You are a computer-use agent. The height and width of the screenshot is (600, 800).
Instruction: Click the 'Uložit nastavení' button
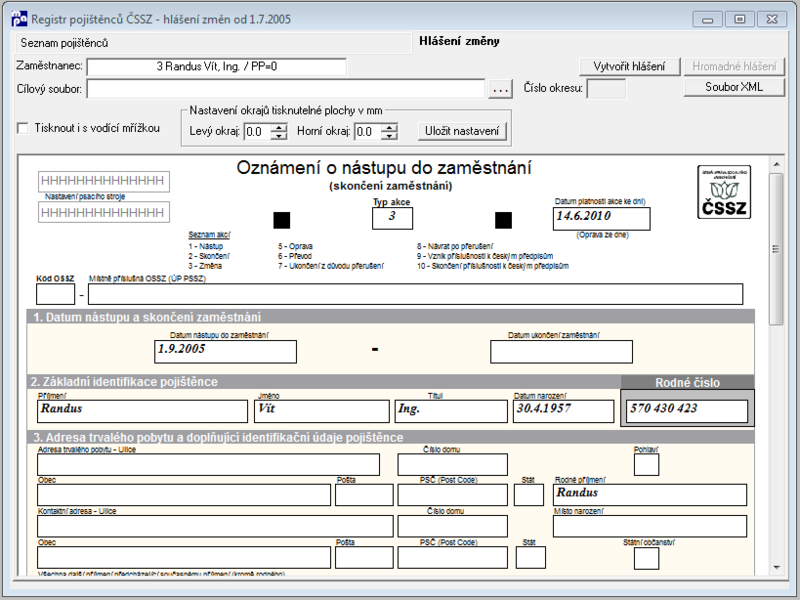click(462, 131)
